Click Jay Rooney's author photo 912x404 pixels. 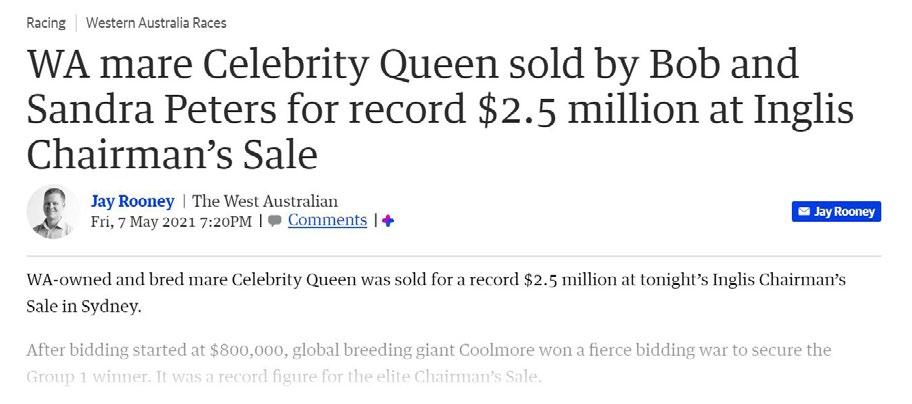pos(52,211)
